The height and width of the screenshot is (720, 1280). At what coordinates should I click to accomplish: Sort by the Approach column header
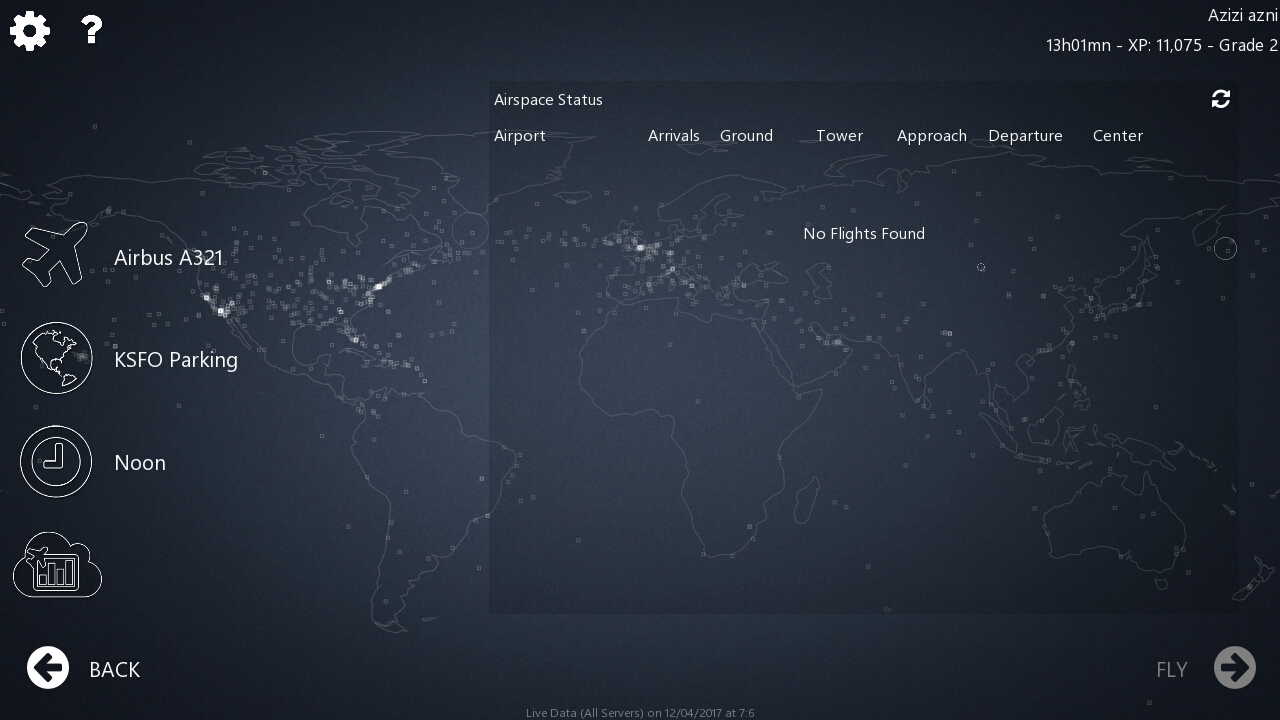click(932, 136)
